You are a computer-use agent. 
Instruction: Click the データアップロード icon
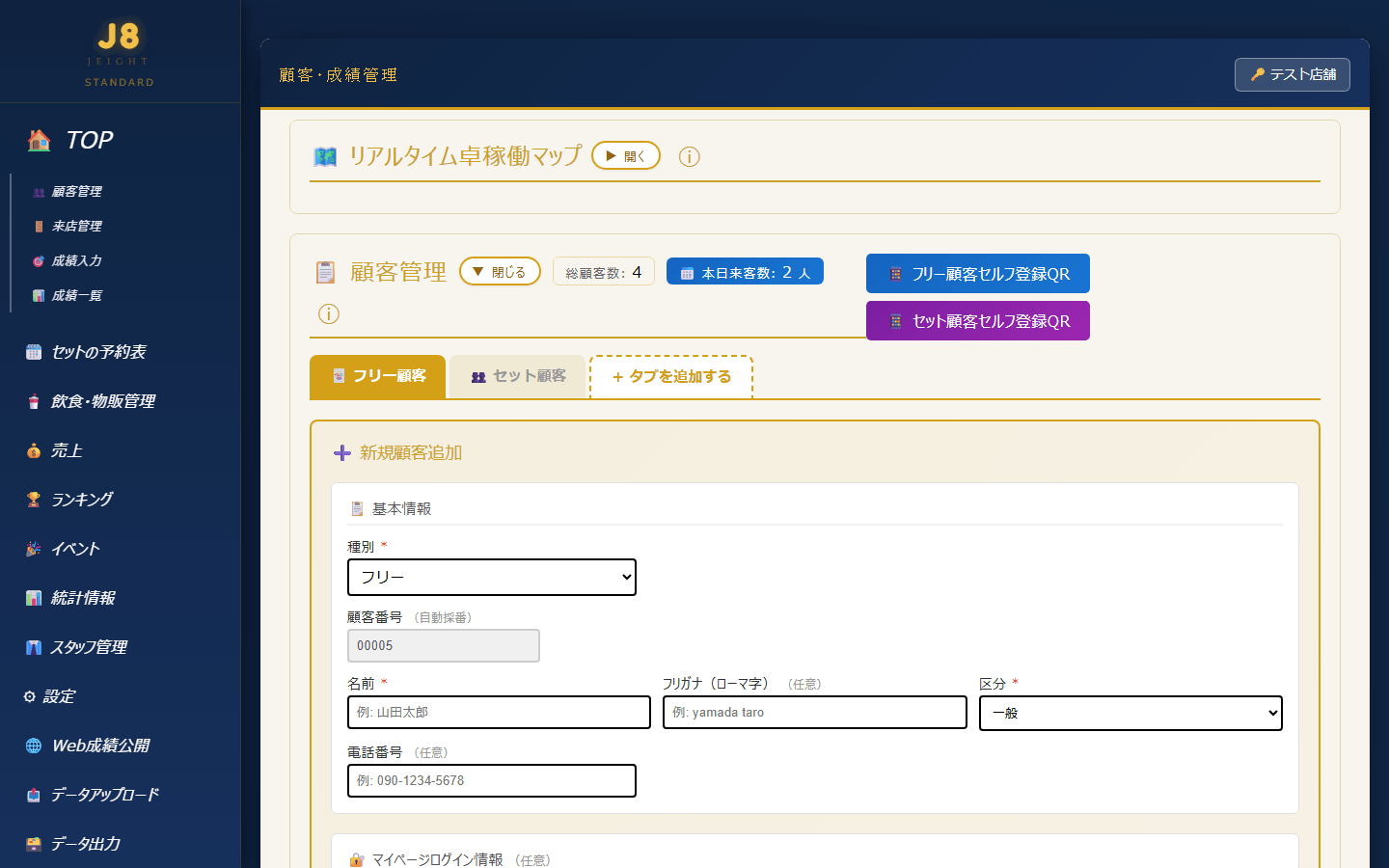[34, 795]
